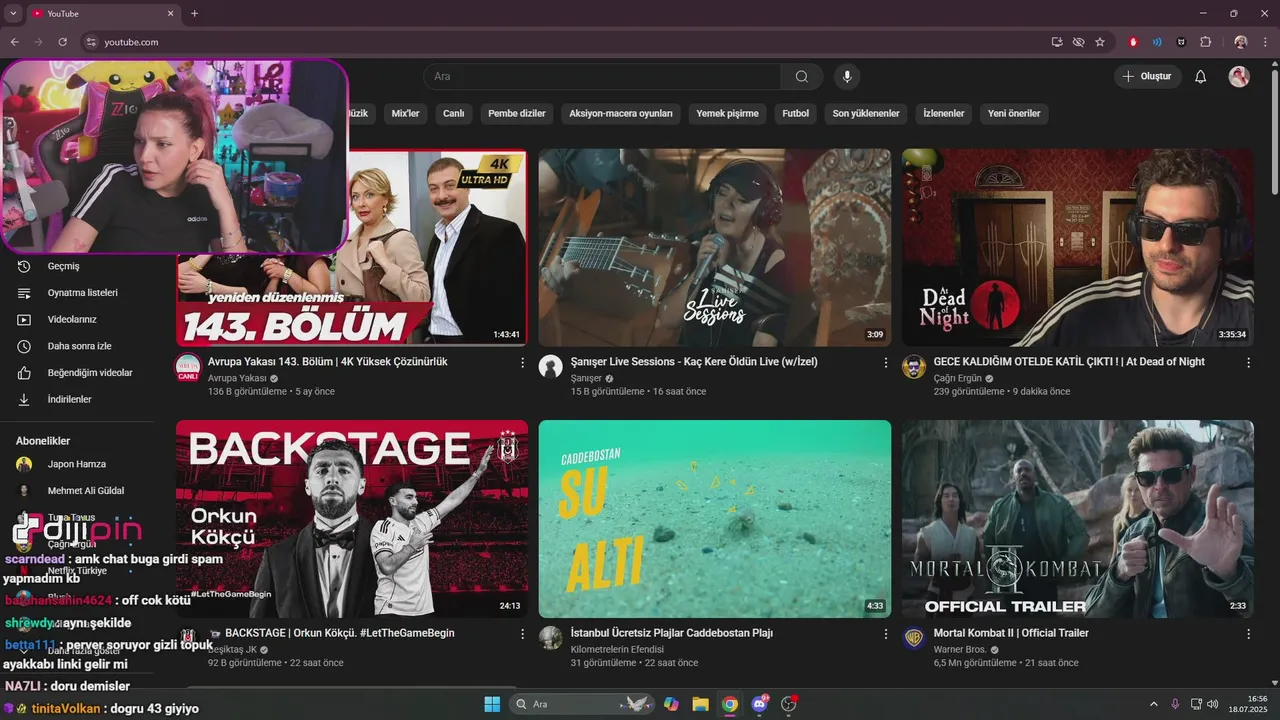This screenshot has height=720, width=1280.
Task: Open the Chrome extensions puzzle icon
Action: click(x=1205, y=42)
